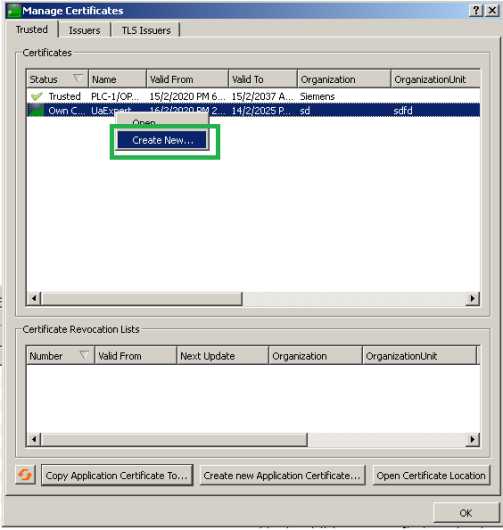Viewport: 503px width, 530px height.
Task: Sort certificates by Organization column
Action: [x=344, y=79]
